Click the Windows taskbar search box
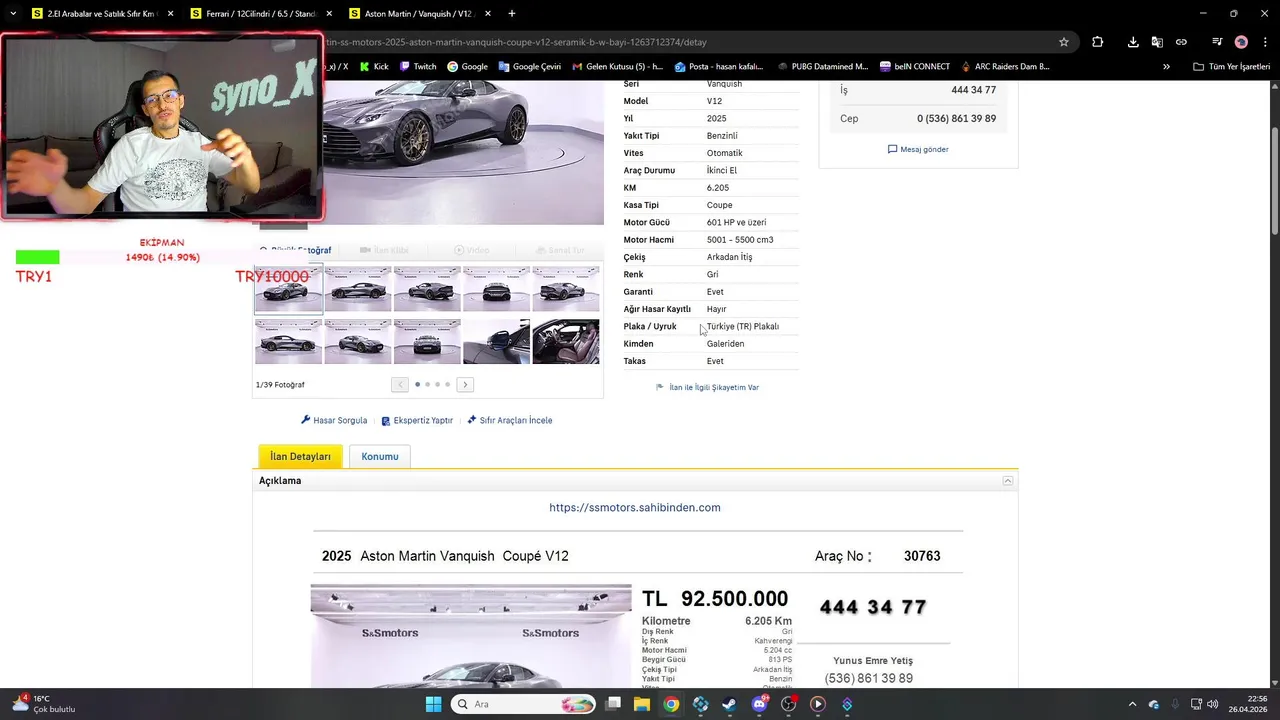Screen dimensions: 1280x720 pos(524,704)
